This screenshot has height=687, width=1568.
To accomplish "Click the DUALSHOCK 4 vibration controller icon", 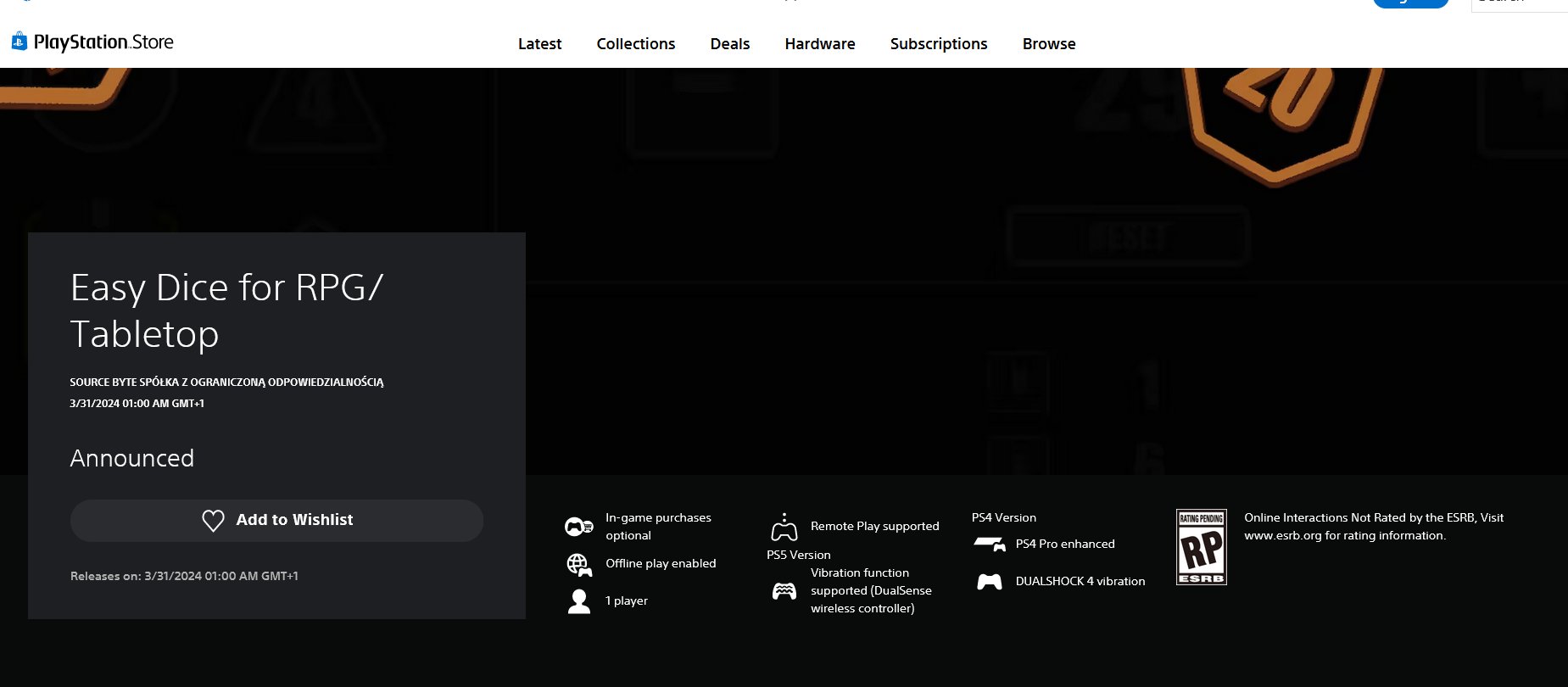I will tap(990, 582).
